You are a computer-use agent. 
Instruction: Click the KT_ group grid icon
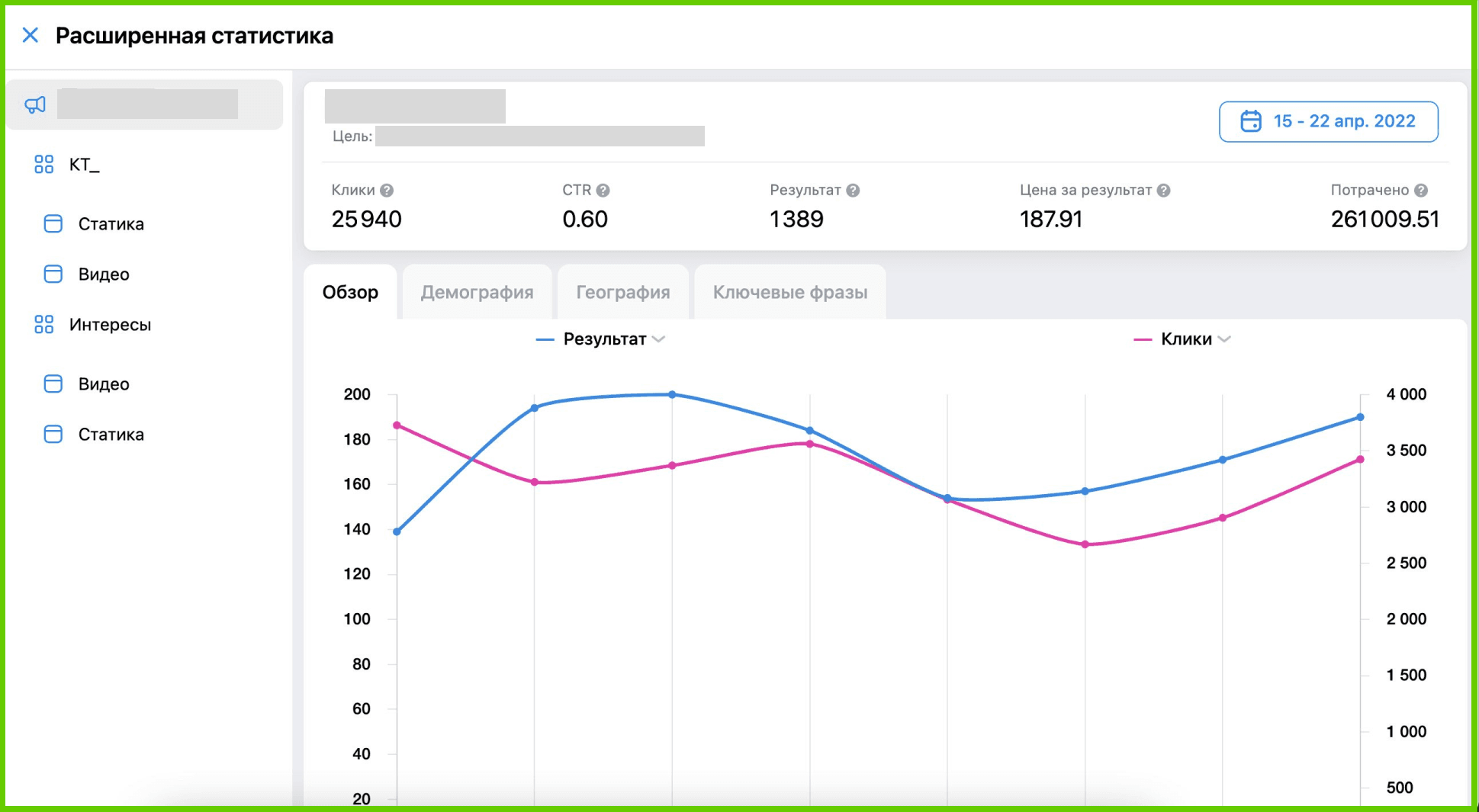click(x=44, y=165)
